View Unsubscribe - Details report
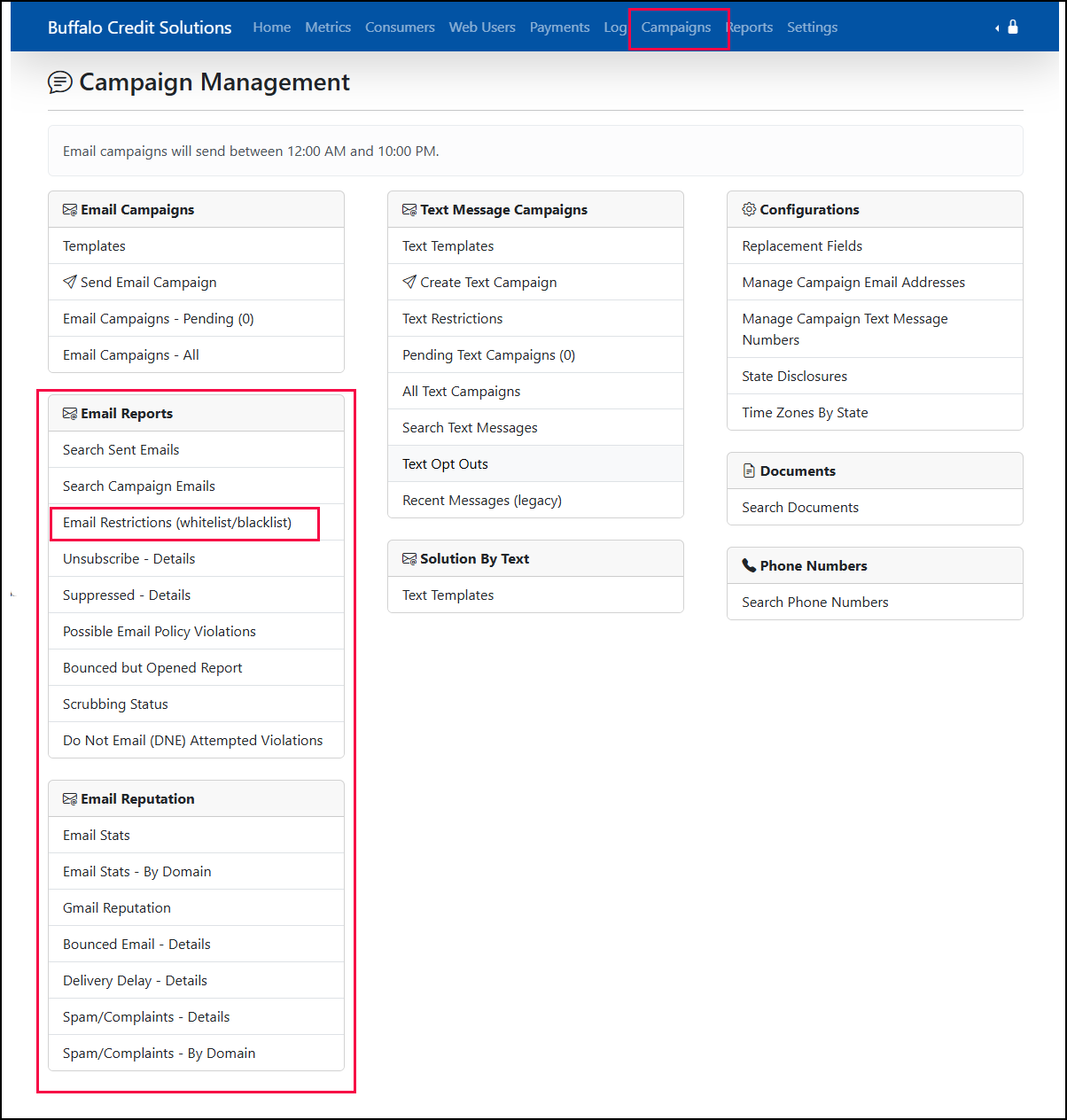This screenshot has width=1067, height=1120. (196, 559)
